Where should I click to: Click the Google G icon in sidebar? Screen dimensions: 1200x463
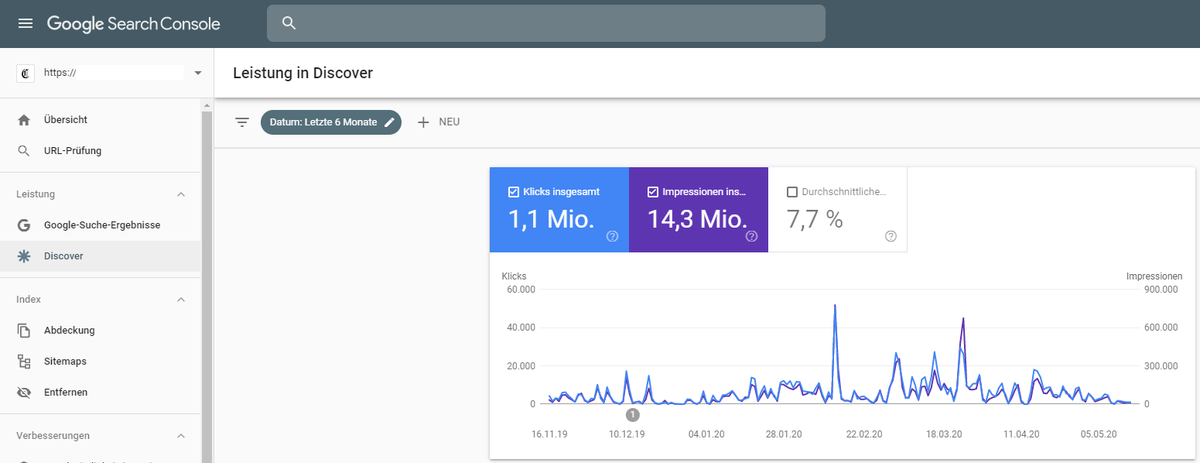coord(25,225)
